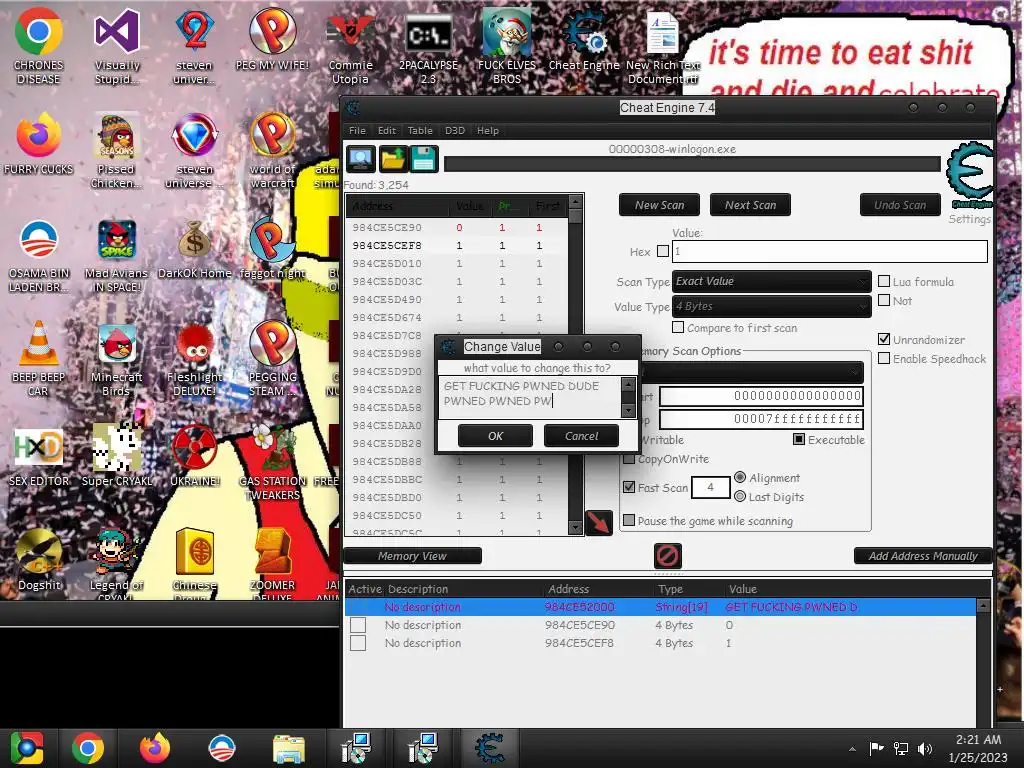Viewport: 1024px width, 768px height.
Task: Click the New Scan button
Action: coord(660,205)
